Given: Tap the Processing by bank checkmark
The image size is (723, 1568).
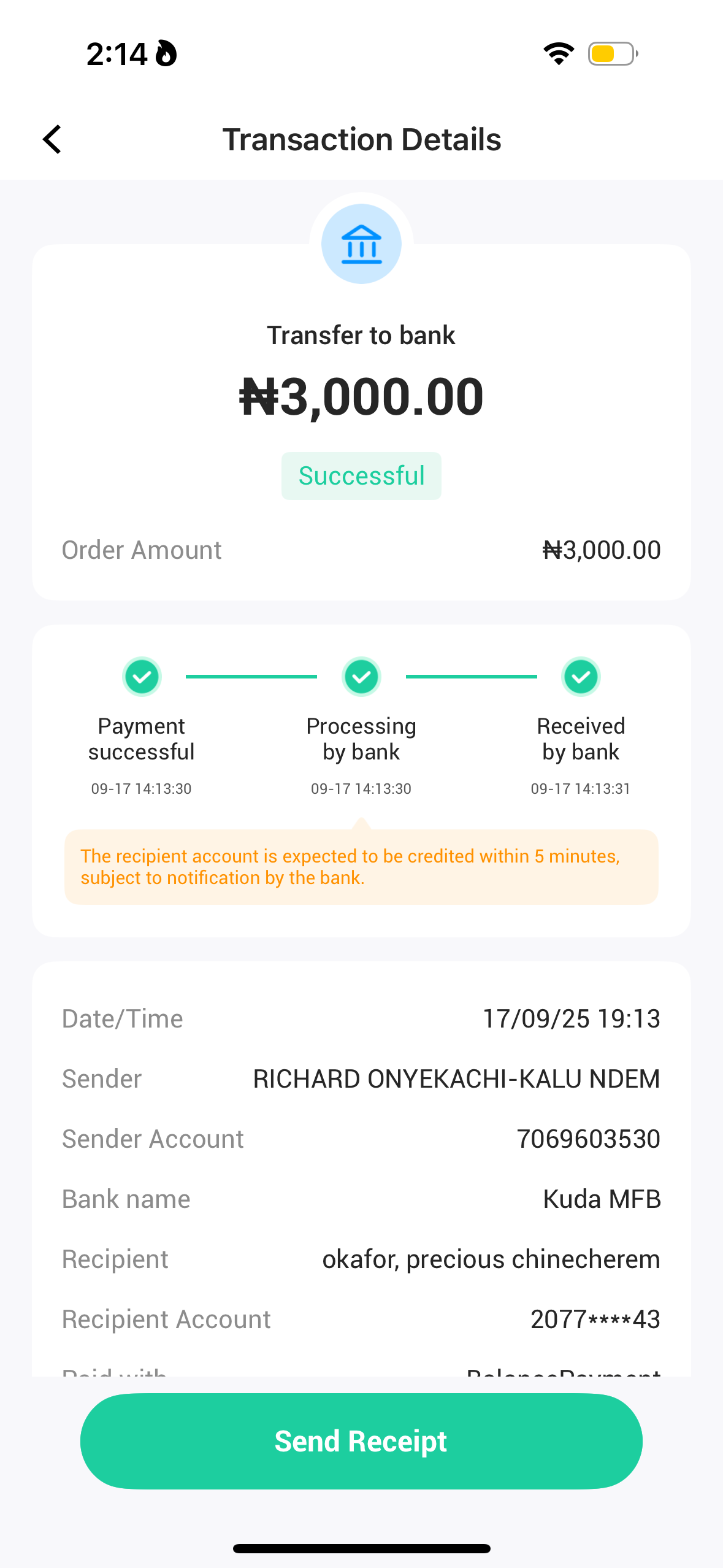Looking at the screenshot, I should point(361,677).
